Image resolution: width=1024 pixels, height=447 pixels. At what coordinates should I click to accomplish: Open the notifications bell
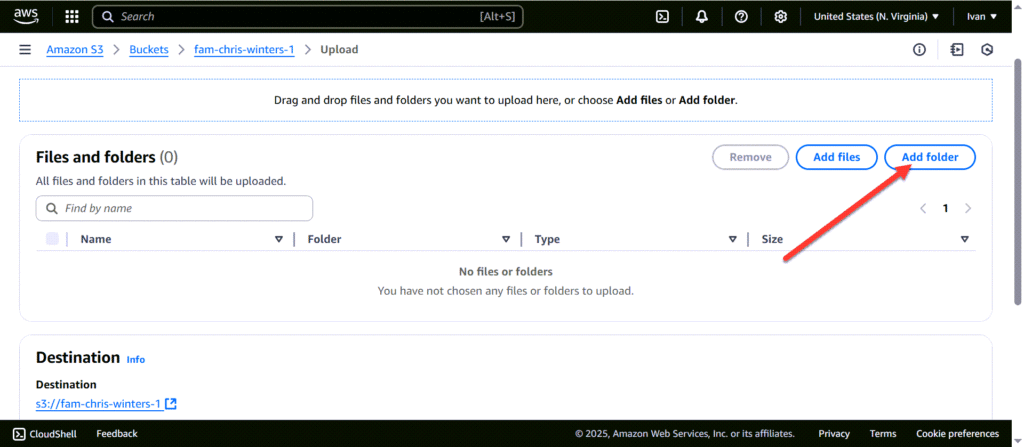point(702,16)
